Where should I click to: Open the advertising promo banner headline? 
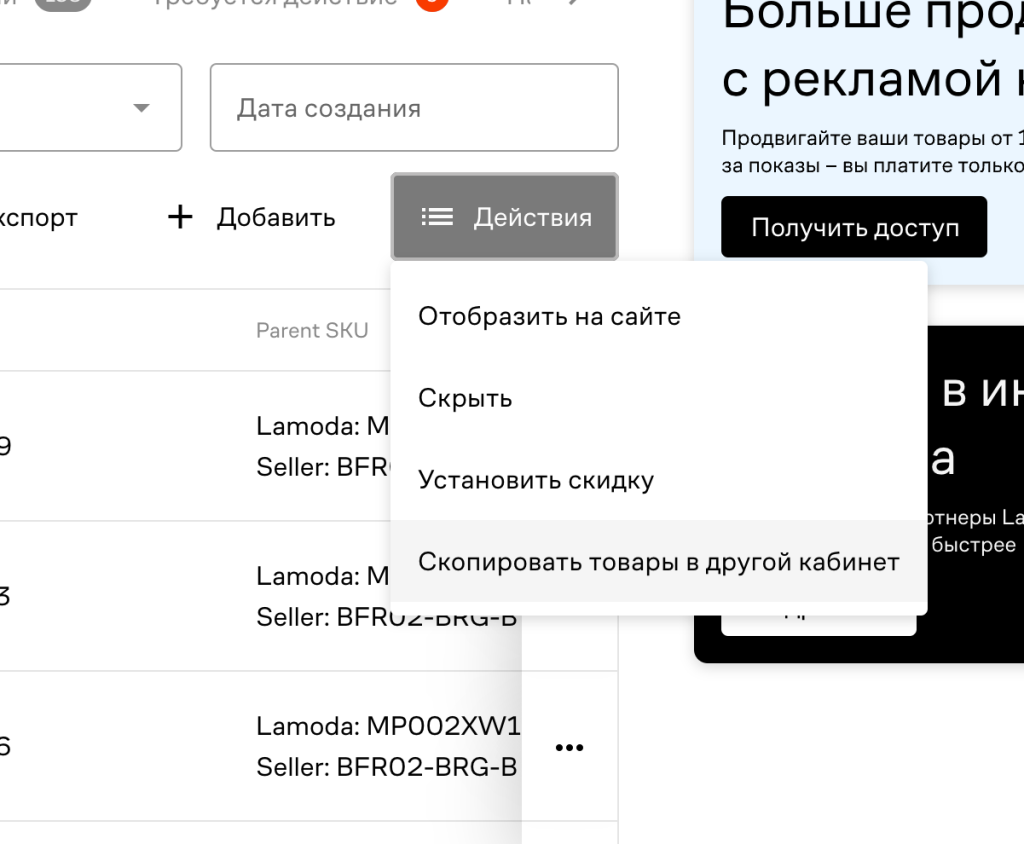tap(872, 46)
